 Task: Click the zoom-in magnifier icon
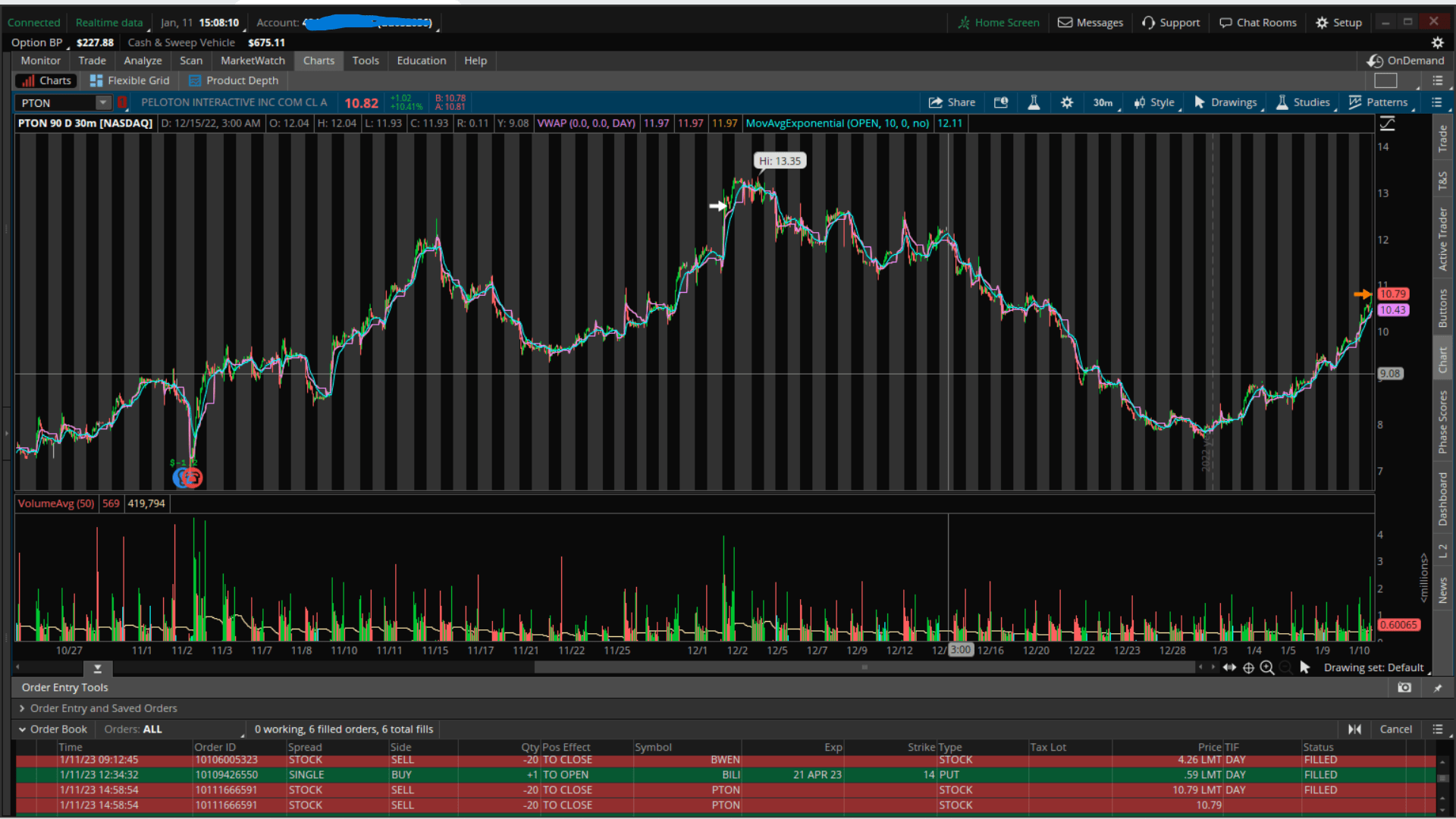1267,667
